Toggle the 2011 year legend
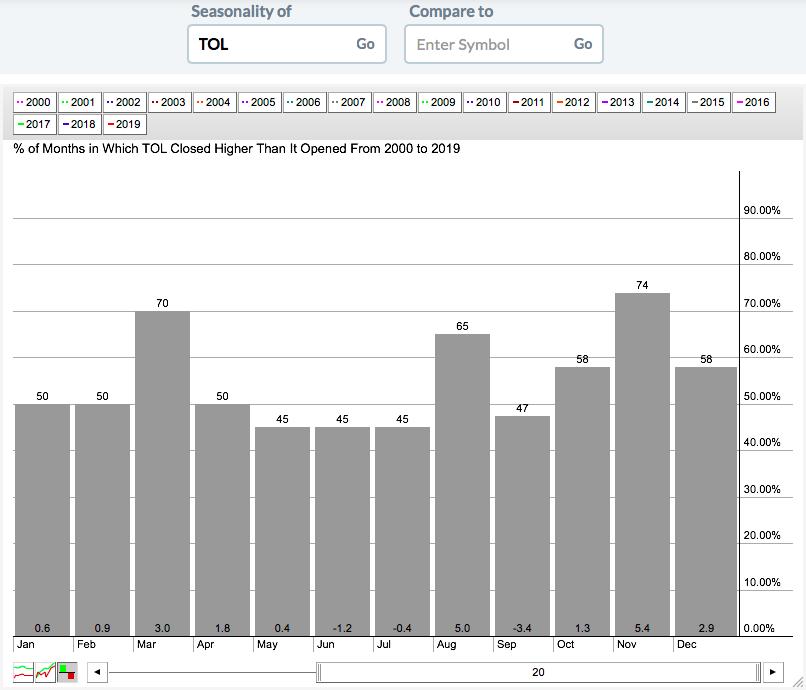The width and height of the screenshot is (806, 690). tap(529, 102)
